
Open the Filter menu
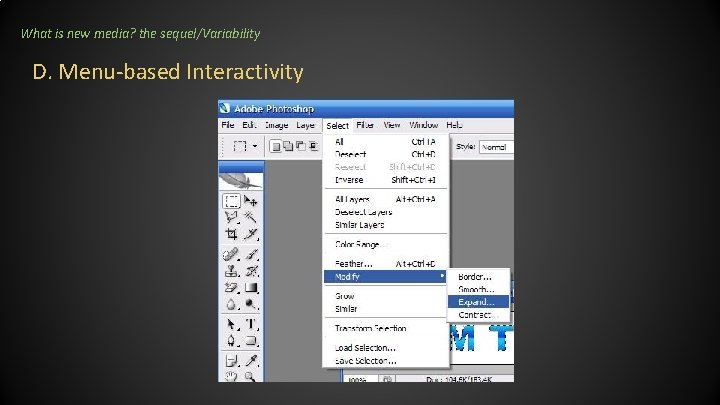[x=365, y=125]
